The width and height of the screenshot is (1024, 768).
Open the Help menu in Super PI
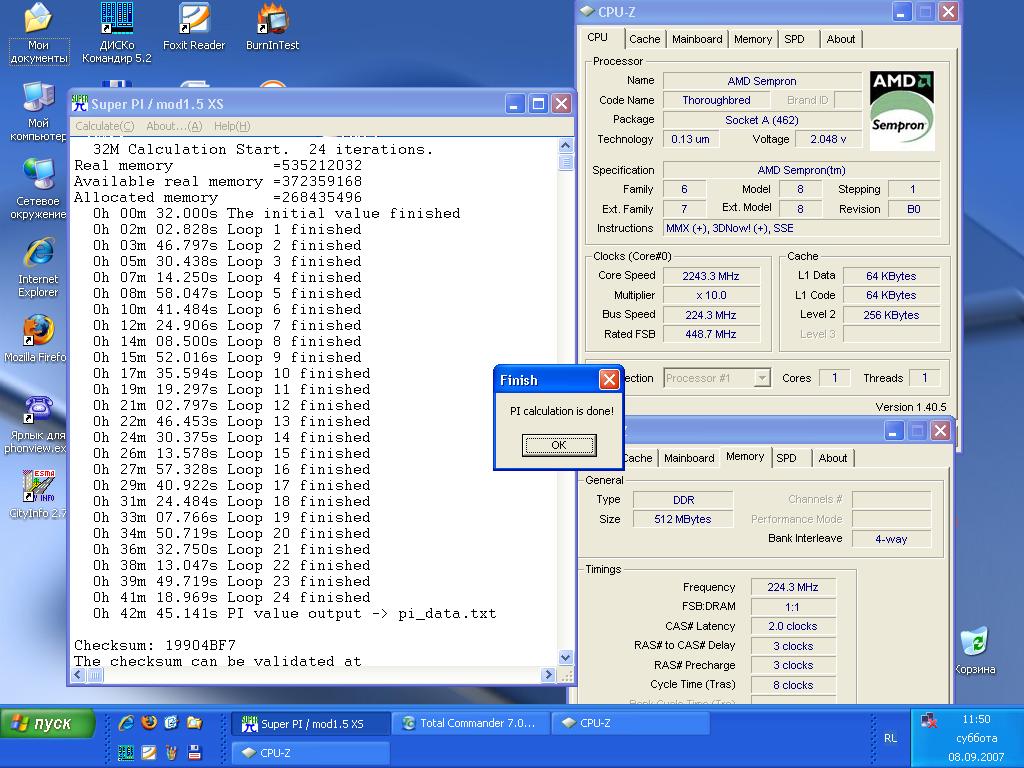[x=232, y=126]
